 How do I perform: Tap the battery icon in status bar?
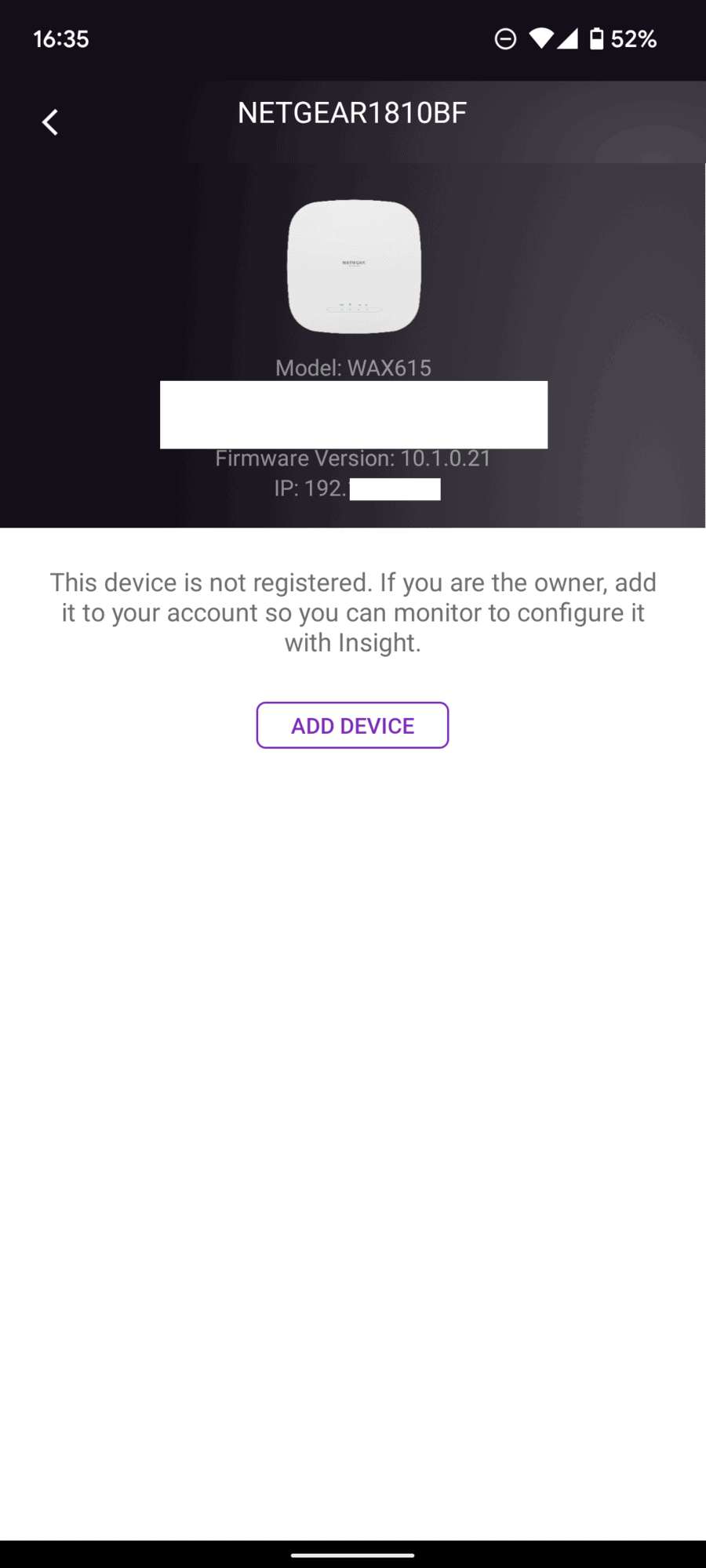(x=597, y=38)
